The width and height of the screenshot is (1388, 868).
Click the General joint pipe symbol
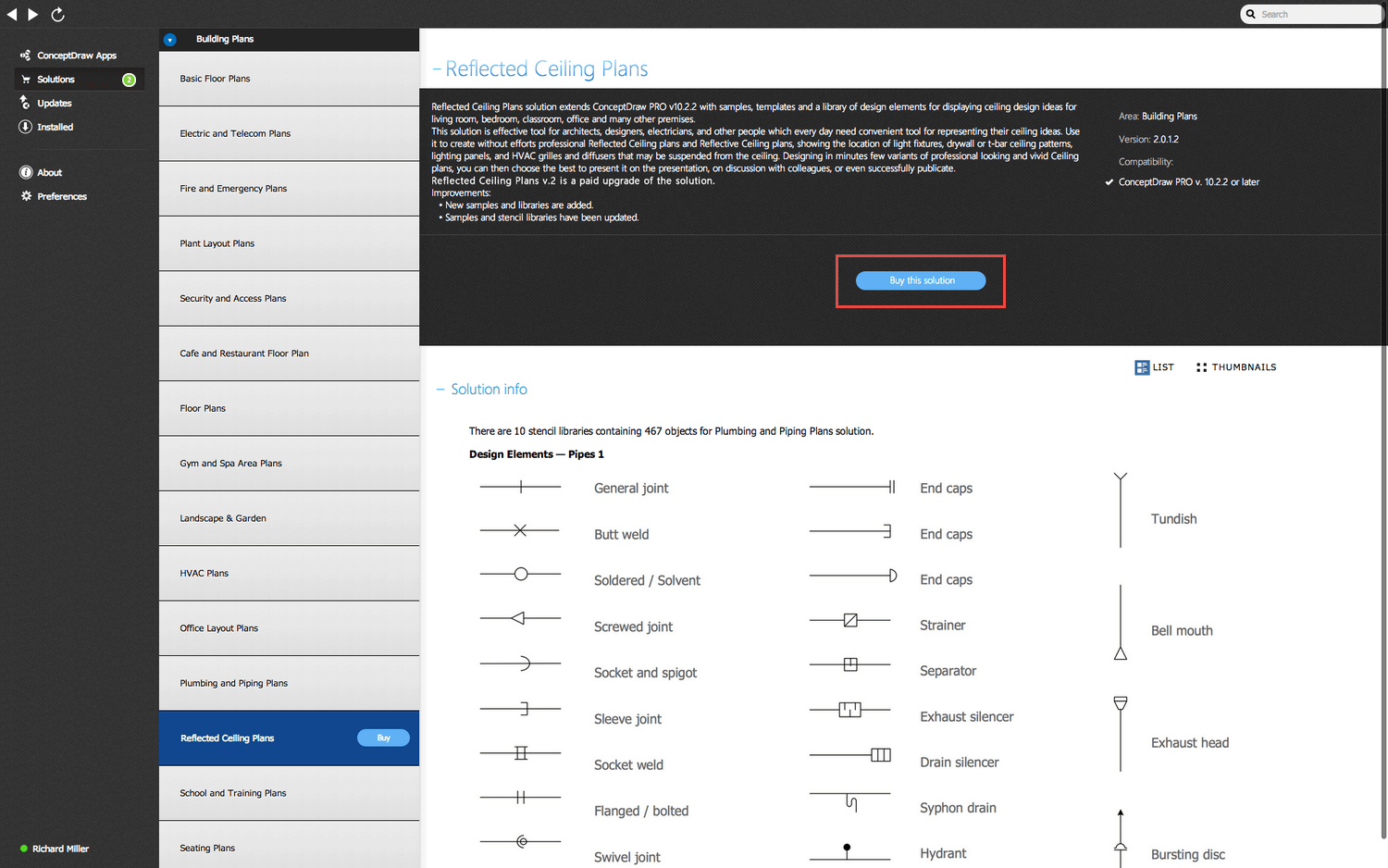click(520, 487)
